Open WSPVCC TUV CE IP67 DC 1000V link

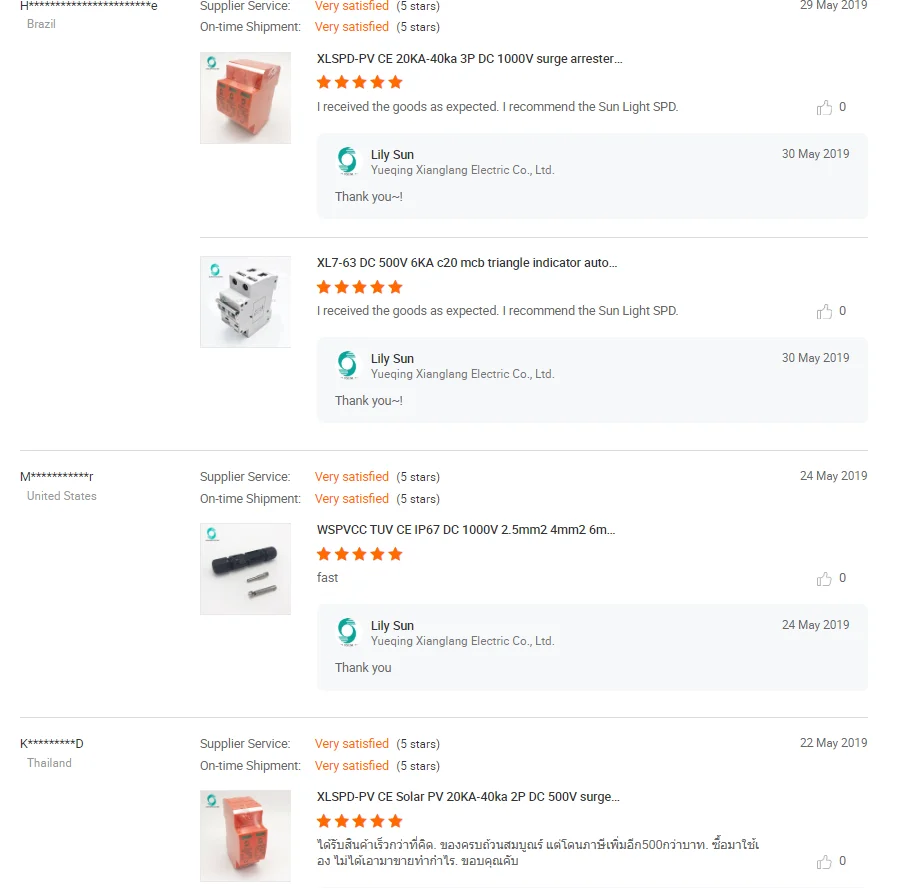[466, 530]
